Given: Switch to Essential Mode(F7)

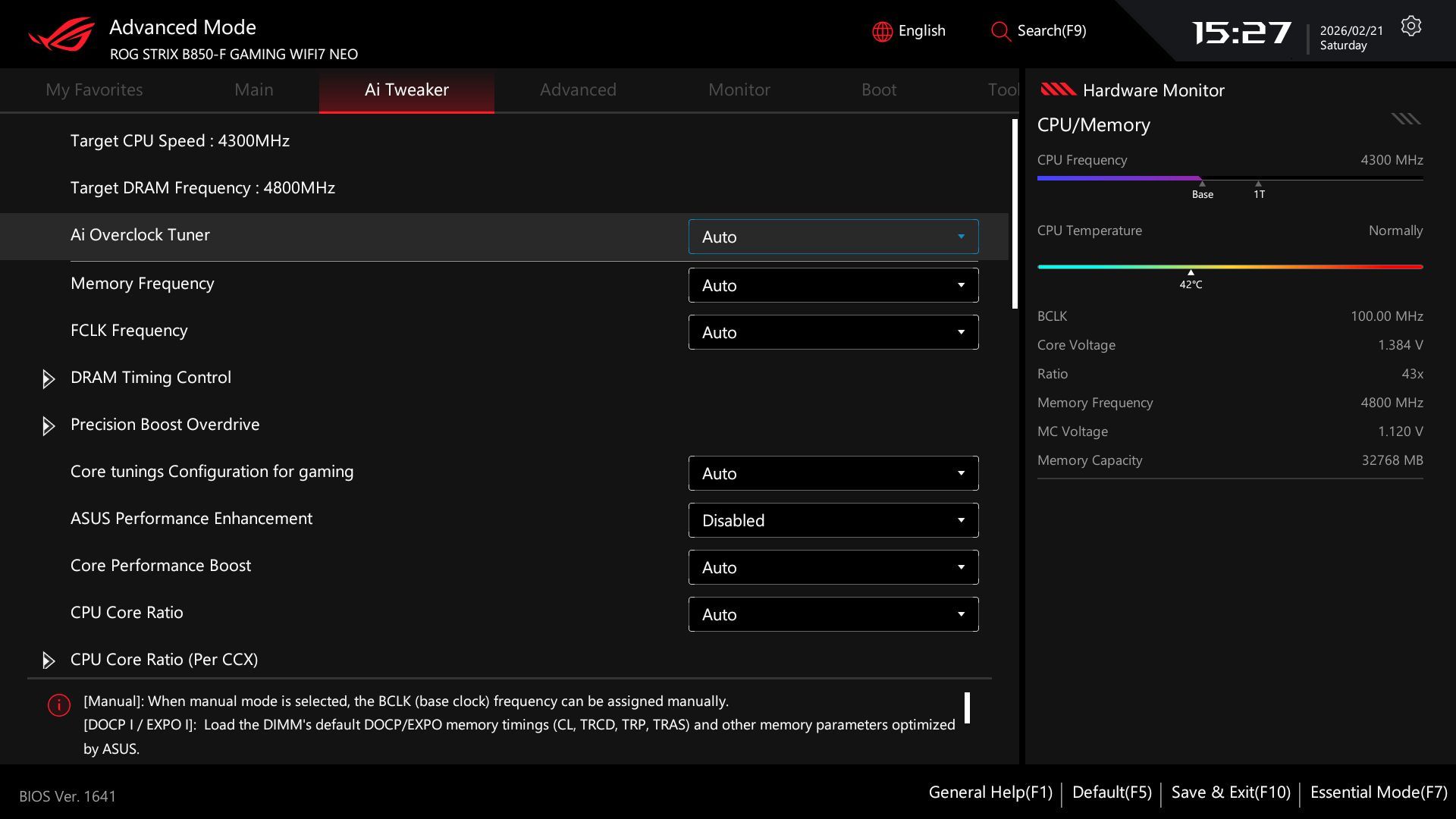Looking at the screenshot, I should click(1379, 792).
